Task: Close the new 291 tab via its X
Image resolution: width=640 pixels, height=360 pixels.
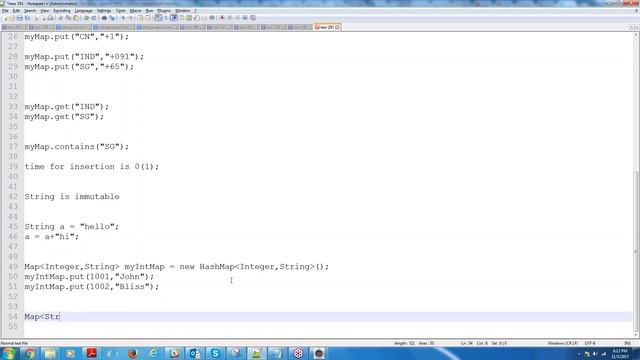Action: click(x=337, y=27)
